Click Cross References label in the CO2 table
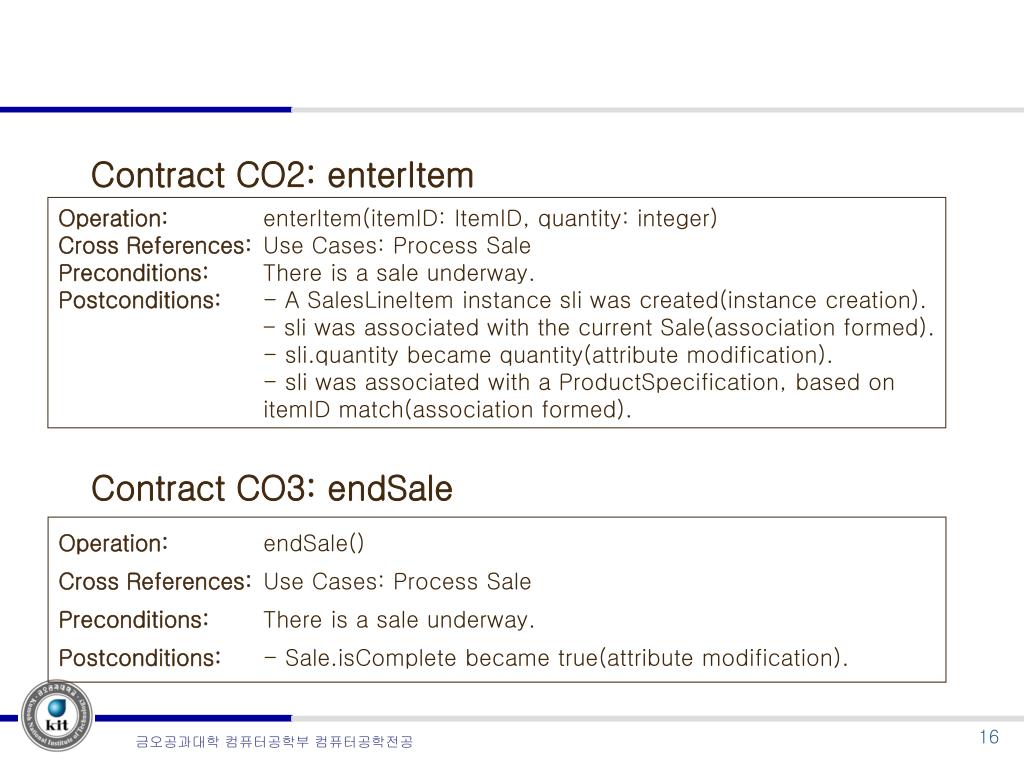 click(x=155, y=246)
